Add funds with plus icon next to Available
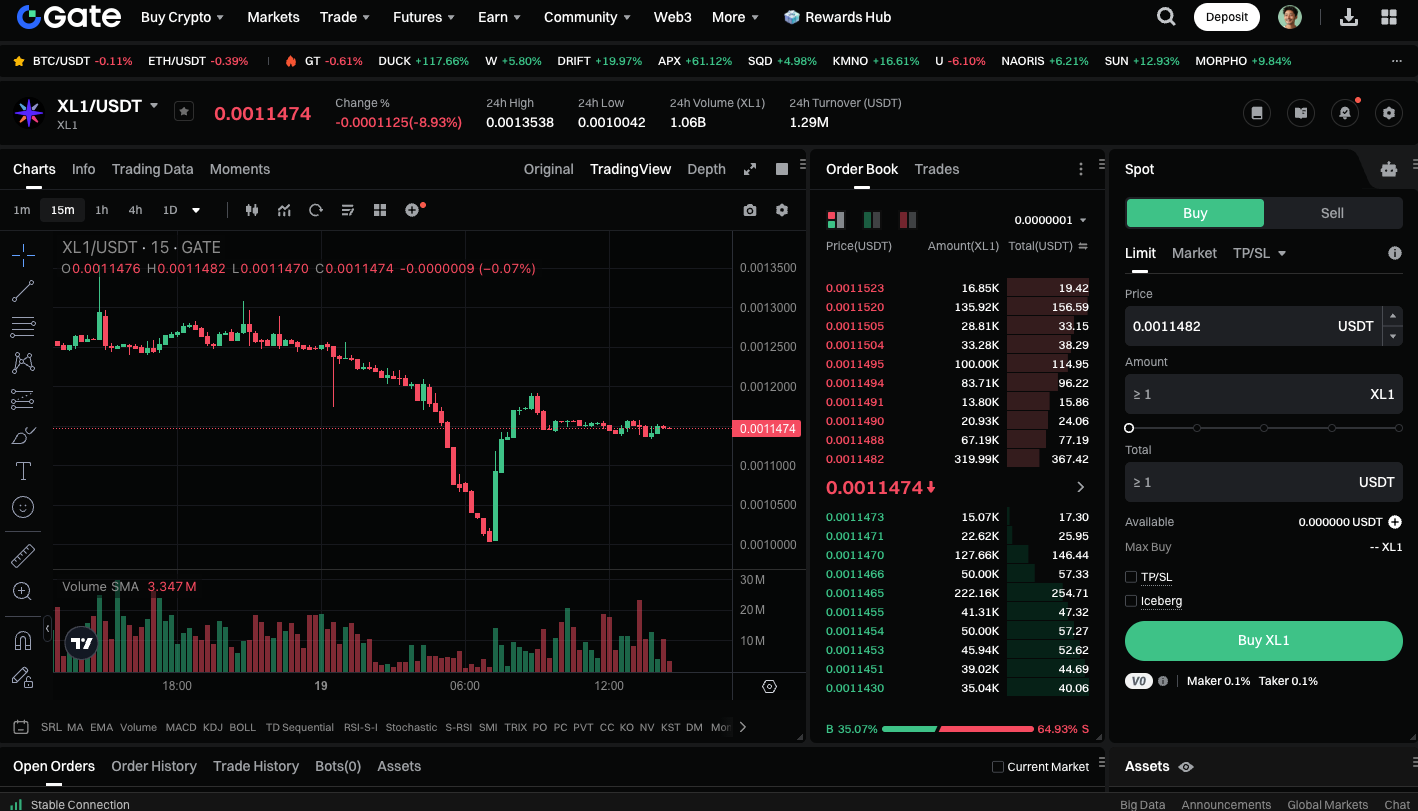 coord(1395,522)
